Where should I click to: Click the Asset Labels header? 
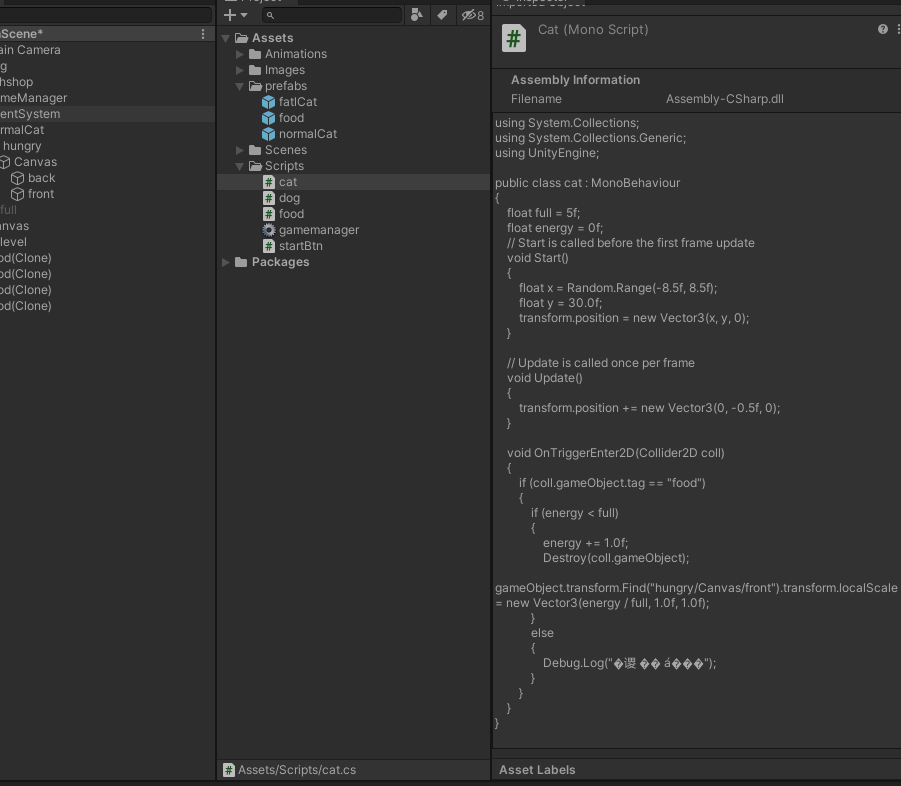pyautogui.click(x=537, y=770)
